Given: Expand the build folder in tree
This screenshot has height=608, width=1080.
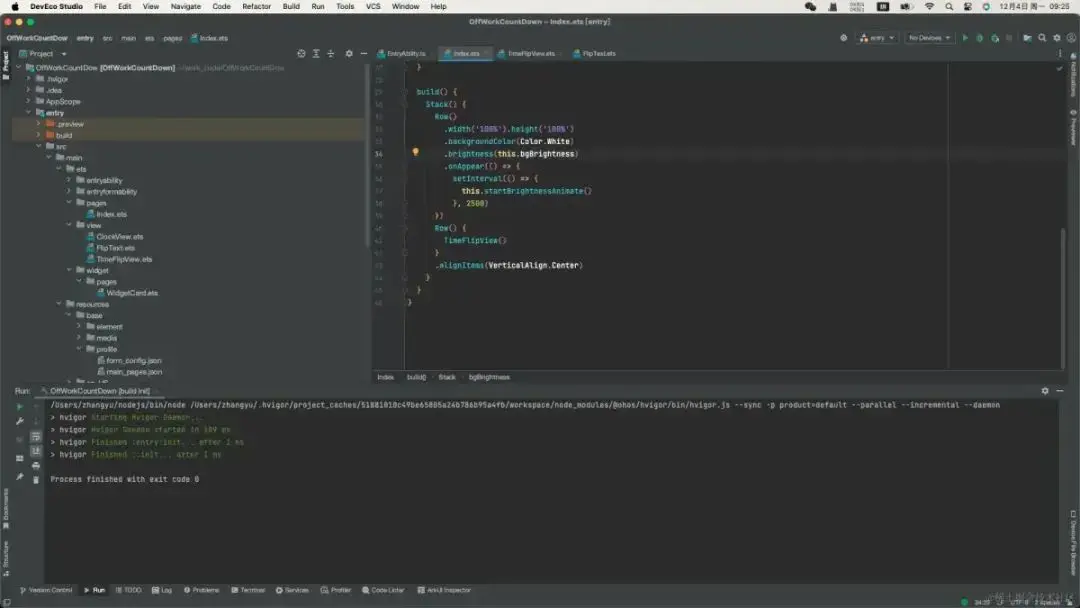Looking at the screenshot, I should (39, 135).
